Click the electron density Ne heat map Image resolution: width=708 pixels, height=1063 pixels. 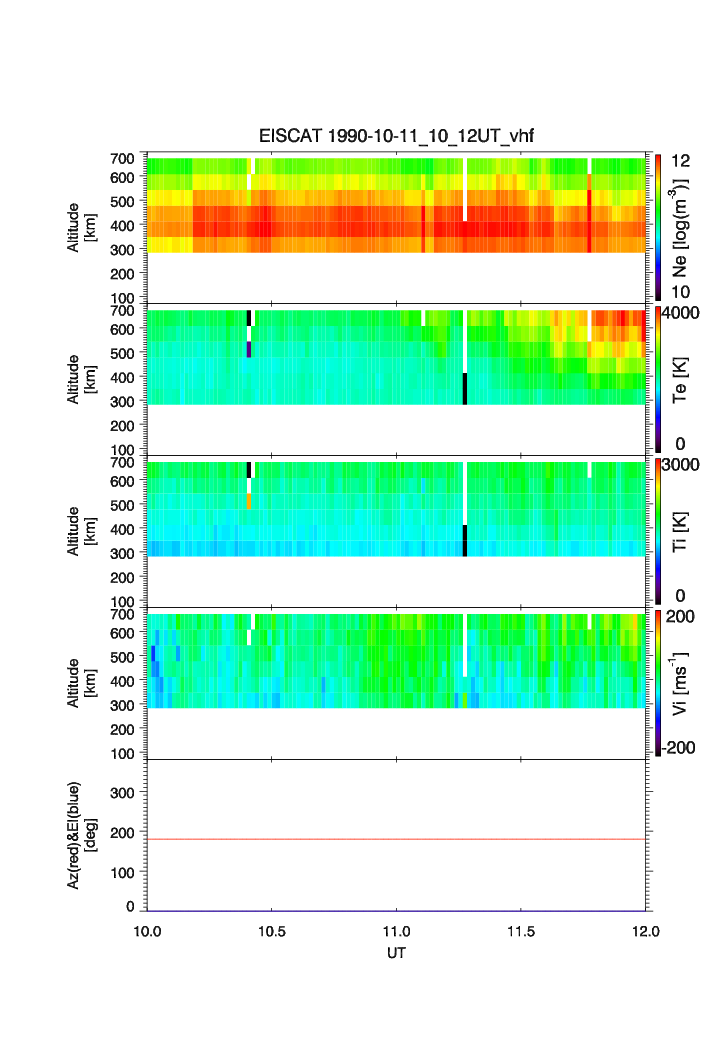coord(396,205)
